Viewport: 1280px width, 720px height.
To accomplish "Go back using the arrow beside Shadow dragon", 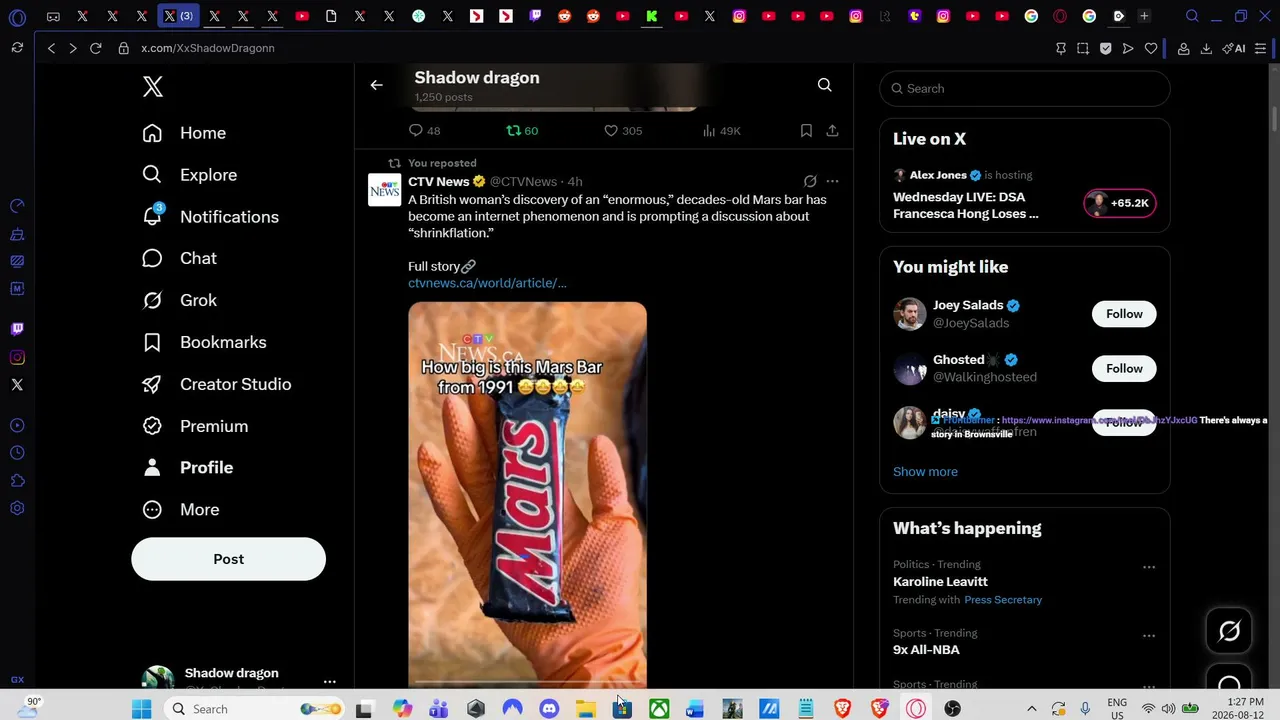I will point(376,85).
